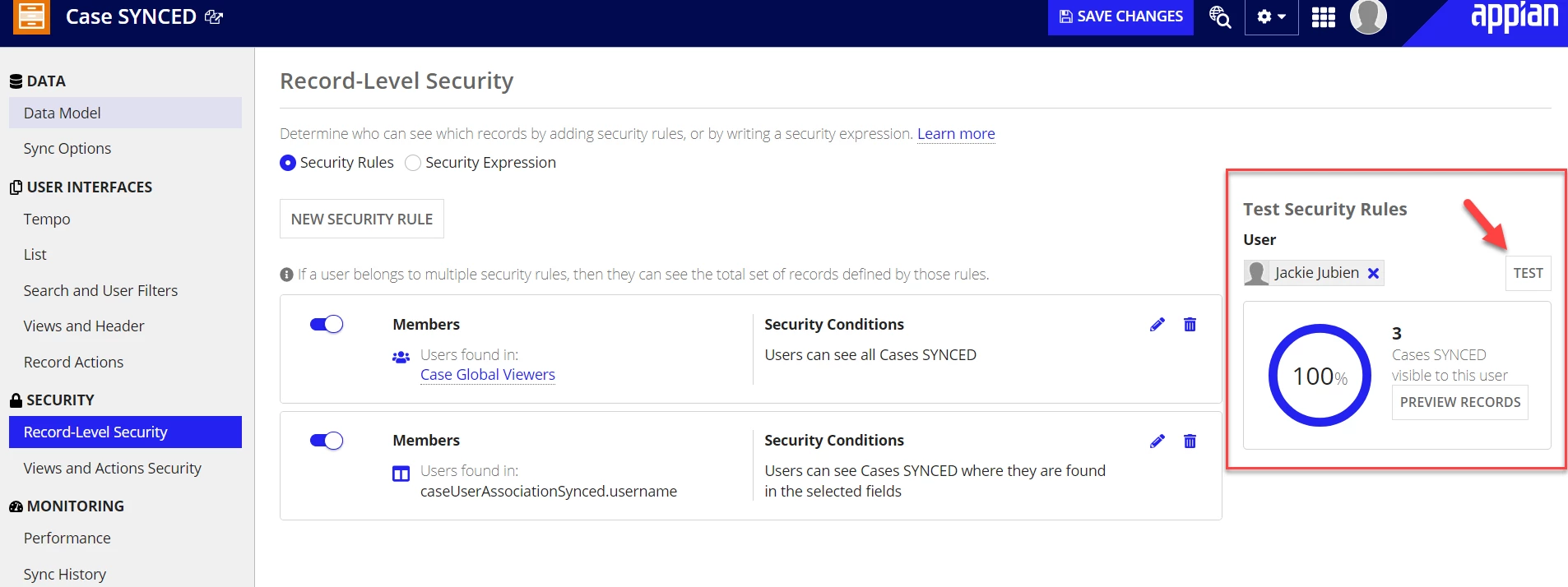The width and height of the screenshot is (1568, 587).
Task: Remove Jackie Jubien from the user field
Action: coord(1373,274)
